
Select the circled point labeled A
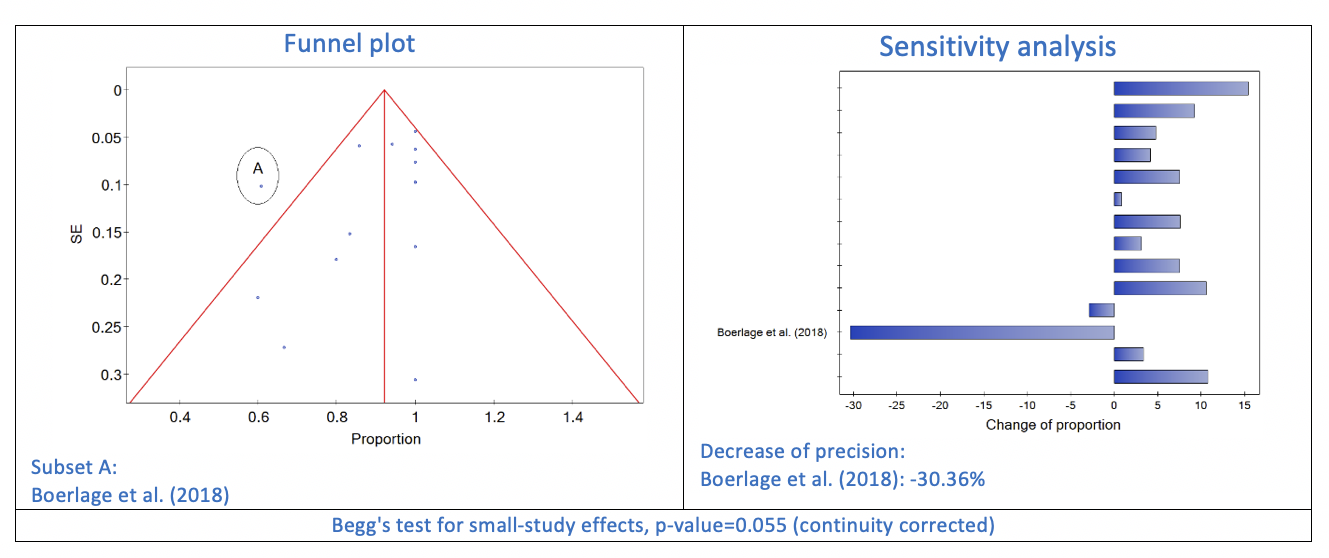[260, 186]
